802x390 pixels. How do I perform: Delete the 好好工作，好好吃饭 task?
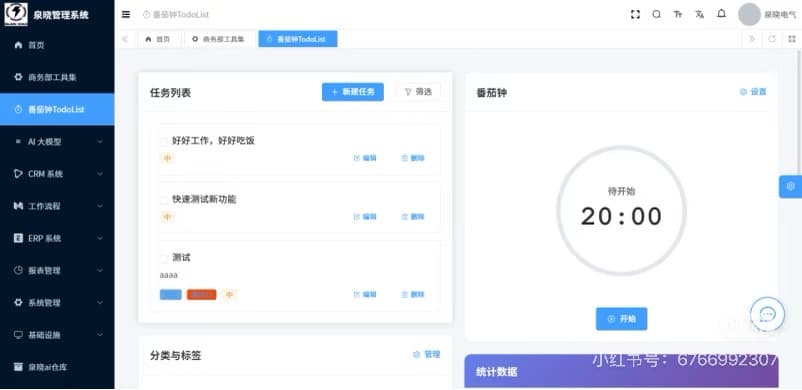(413, 158)
